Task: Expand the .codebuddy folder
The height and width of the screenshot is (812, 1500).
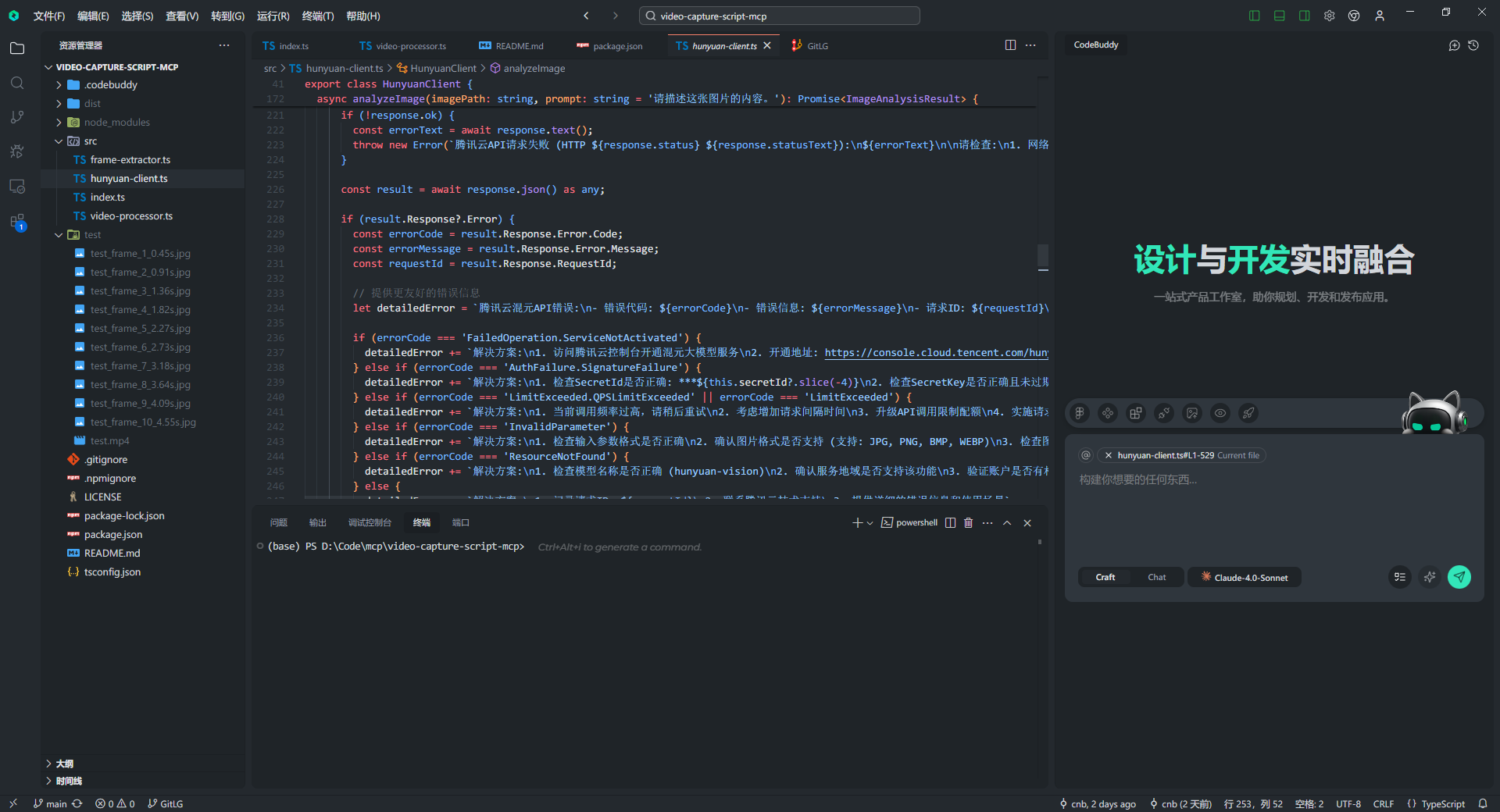Action: coord(59,84)
